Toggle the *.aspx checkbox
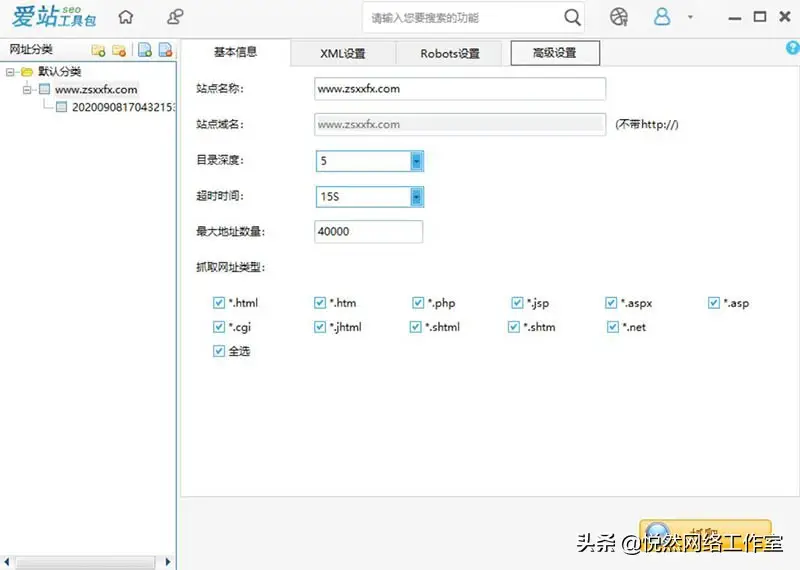This screenshot has width=800, height=570. (611, 303)
